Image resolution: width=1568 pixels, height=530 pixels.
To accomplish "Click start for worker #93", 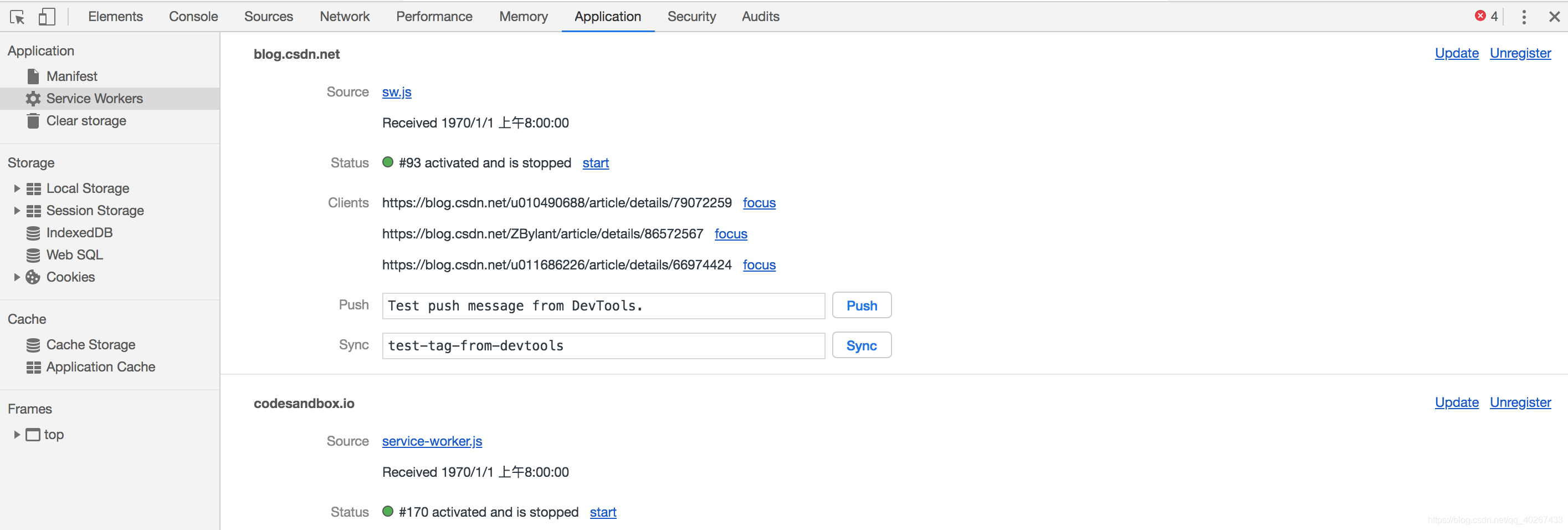I will (x=595, y=163).
